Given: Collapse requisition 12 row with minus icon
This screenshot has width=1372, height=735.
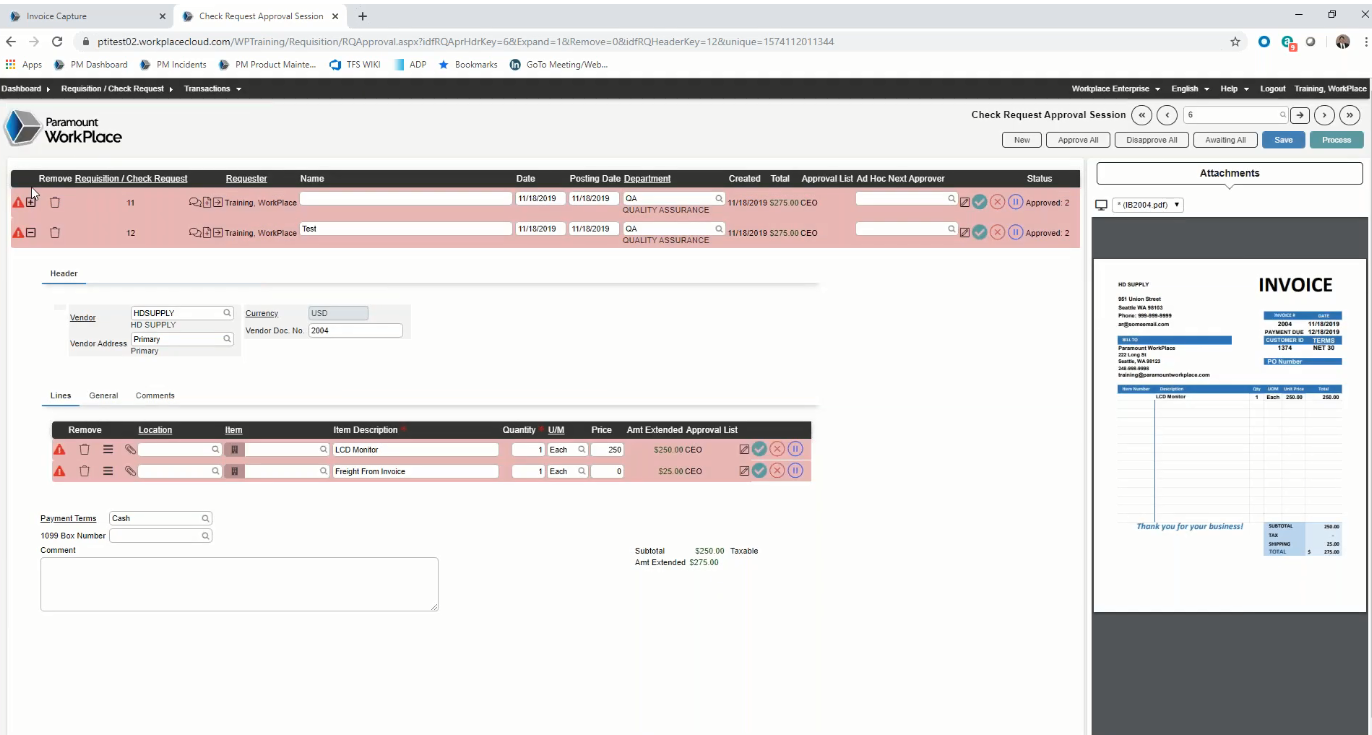Looking at the screenshot, I should (31, 233).
